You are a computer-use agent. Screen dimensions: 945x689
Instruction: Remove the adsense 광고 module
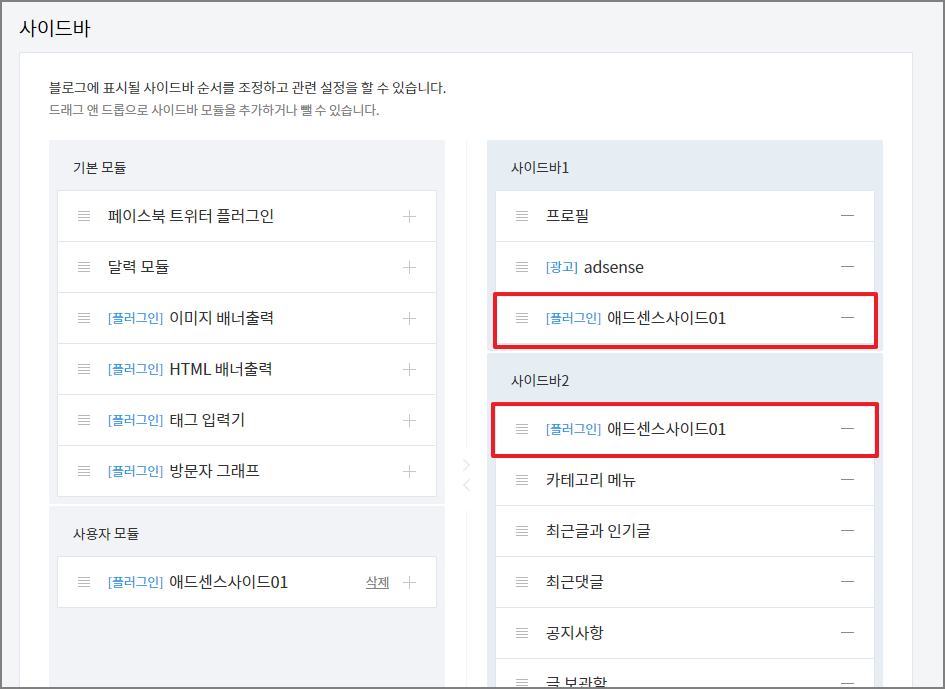(x=847, y=266)
